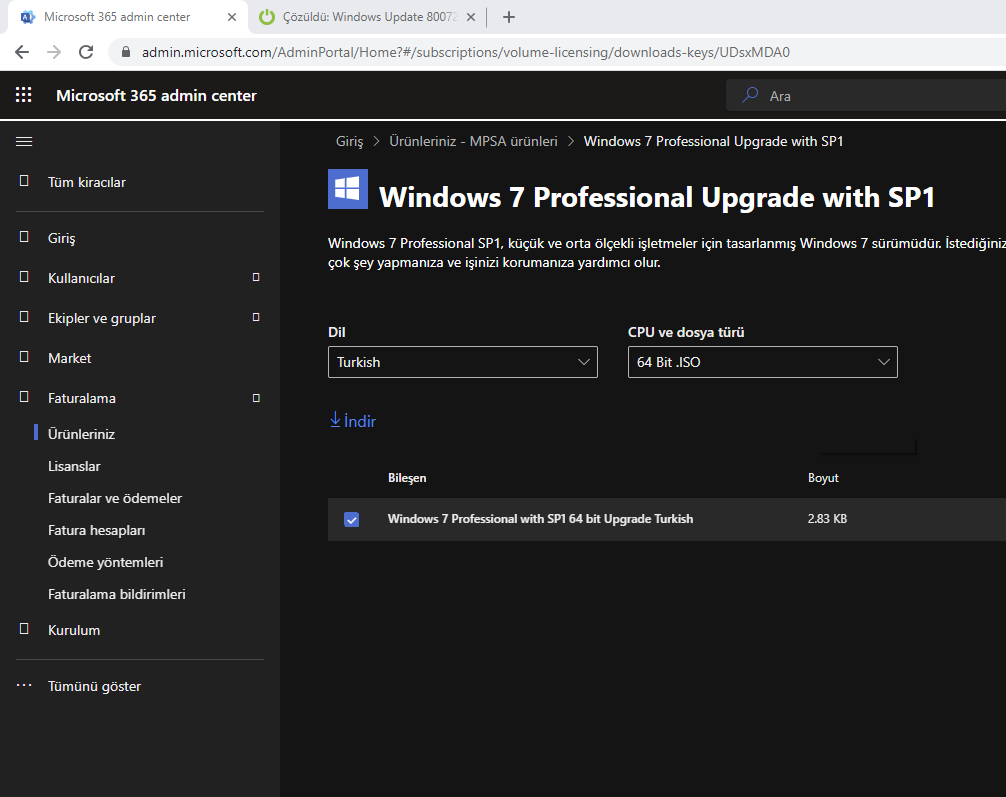
Task: Click the Market sidebar icon
Action: (24, 356)
